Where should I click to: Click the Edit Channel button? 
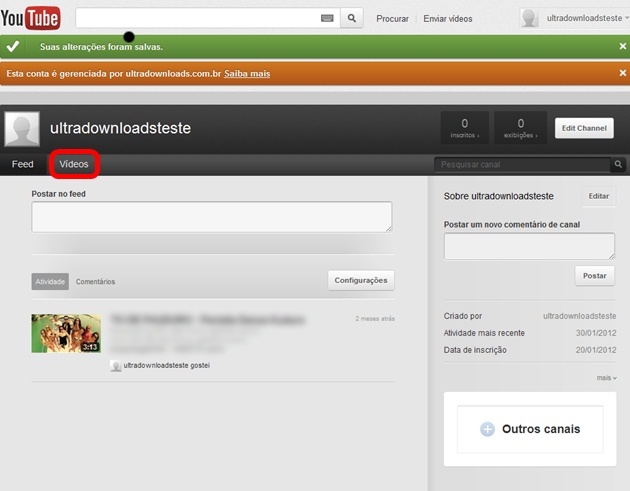(x=584, y=128)
